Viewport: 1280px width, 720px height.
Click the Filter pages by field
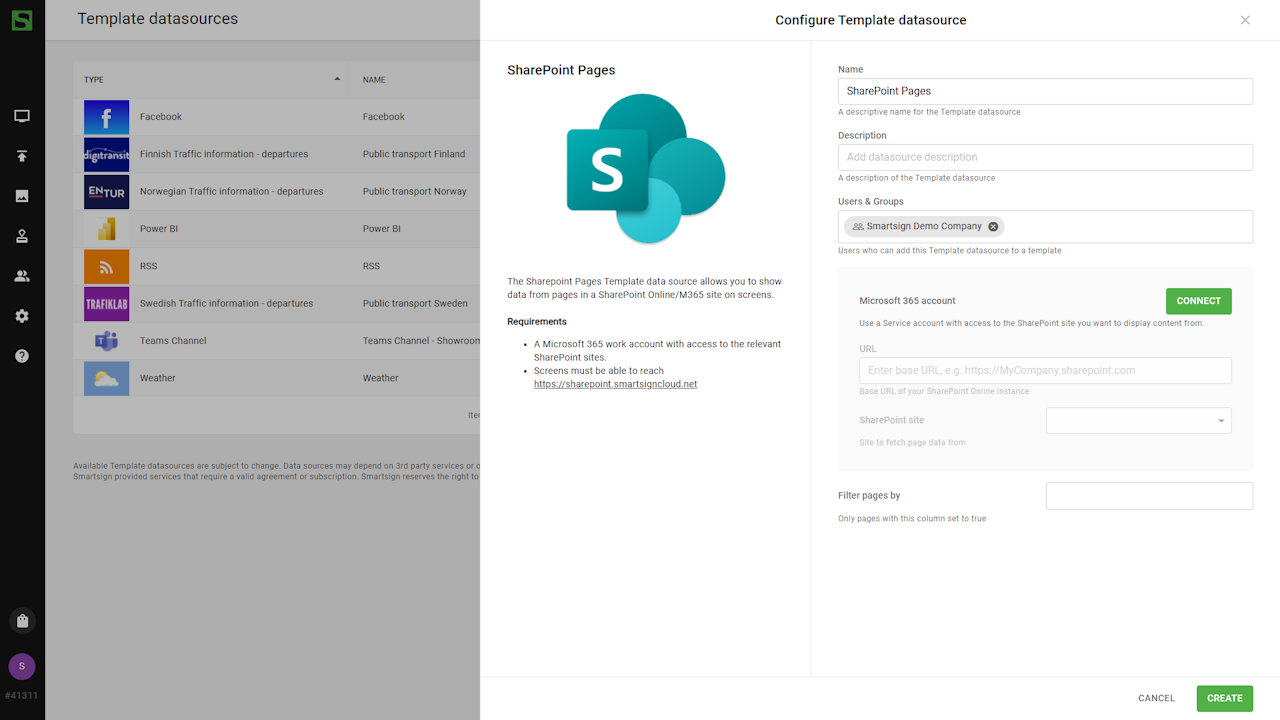click(1148, 496)
